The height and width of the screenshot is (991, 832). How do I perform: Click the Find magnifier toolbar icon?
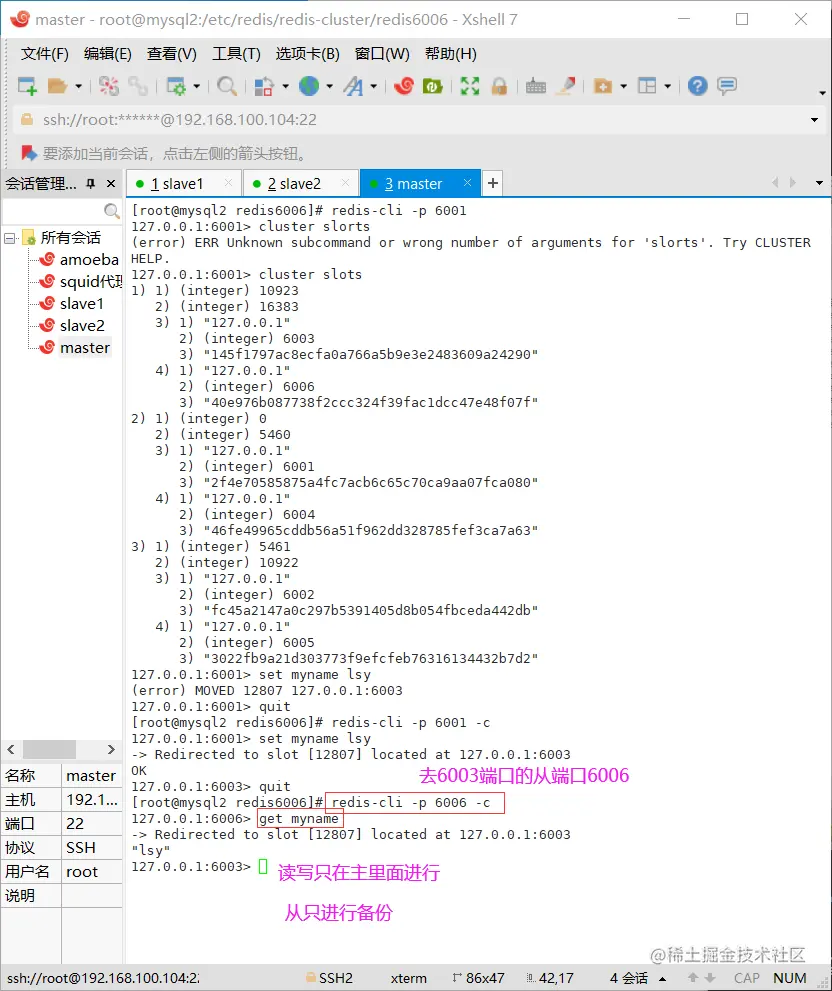227,86
